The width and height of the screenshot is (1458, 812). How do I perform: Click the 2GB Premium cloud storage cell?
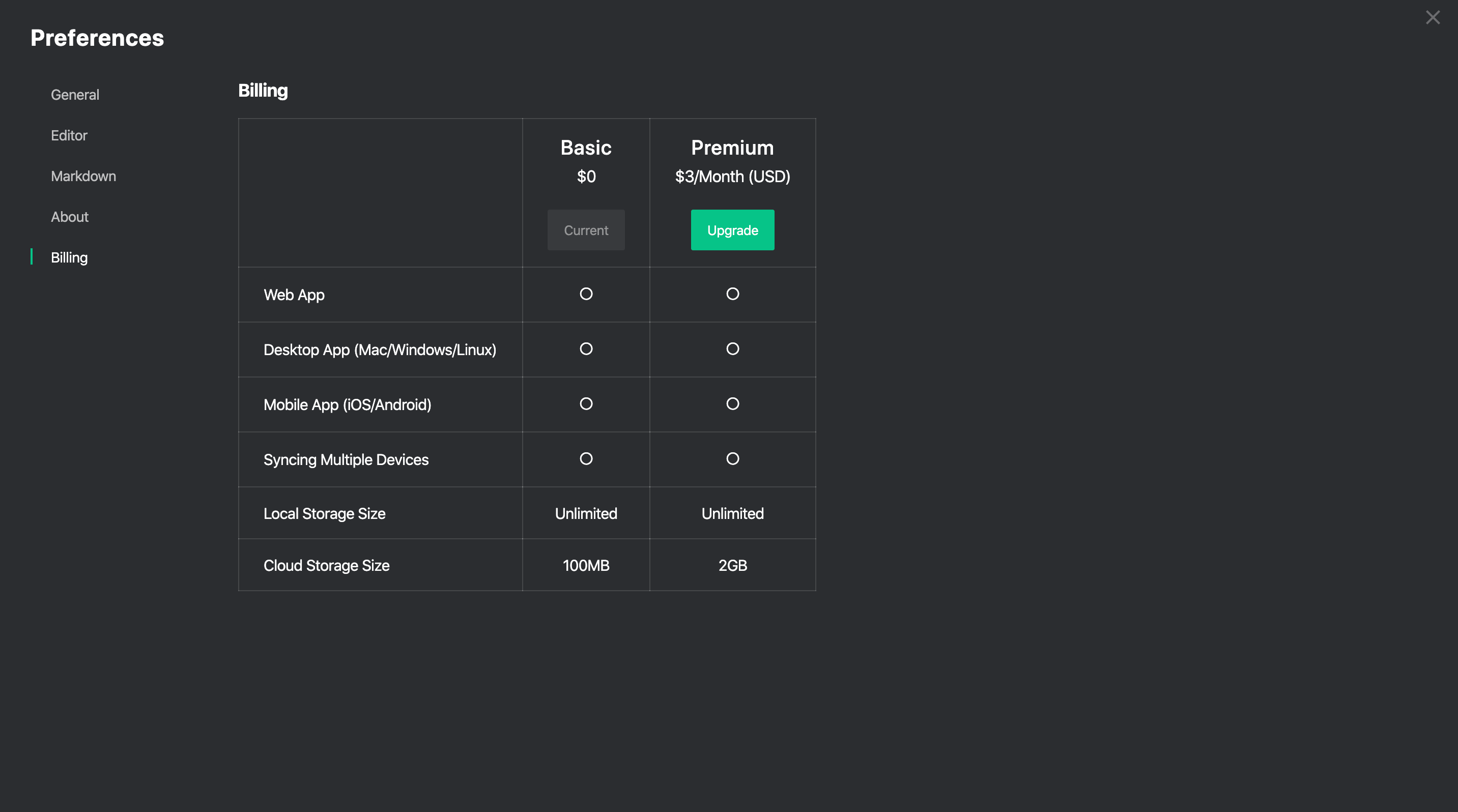pyautogui.click(x=732, y=565)
